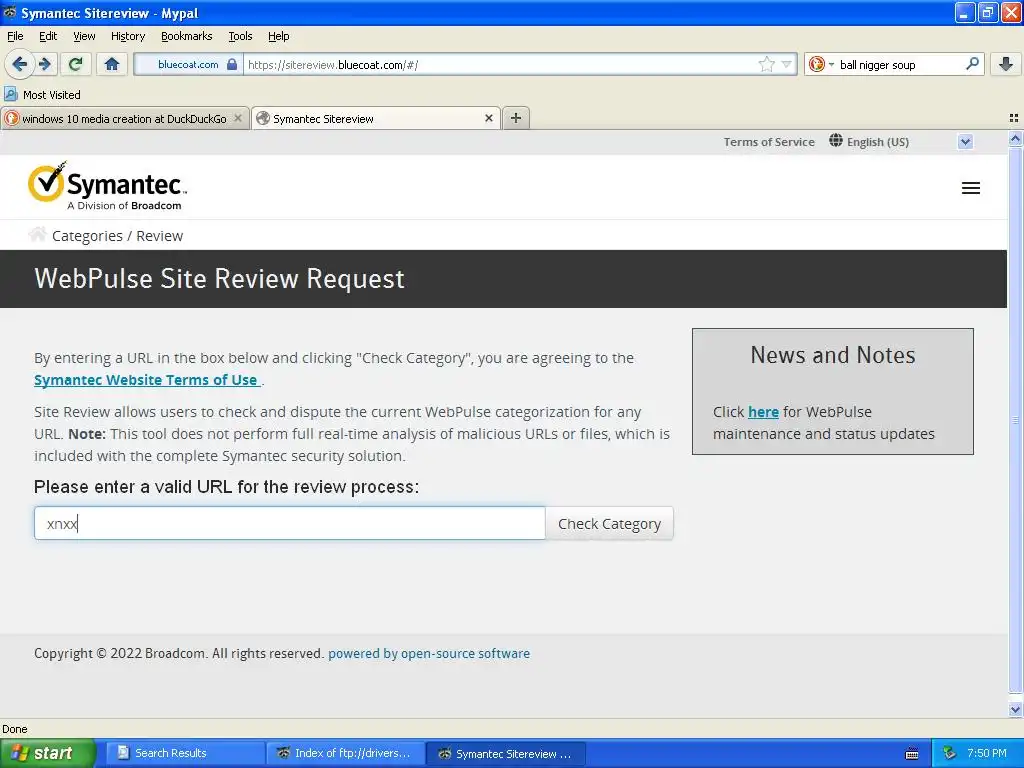This screenshot has width=1024, height=768.
Task: Click the Check Category button
Action: pos(609,523)
